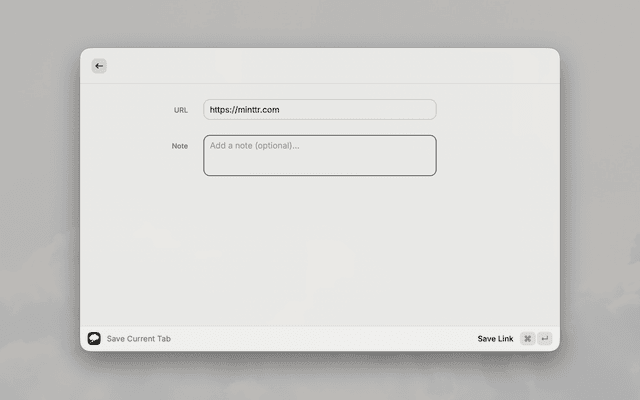
Task: Click the speech bubble extension icon
Action: pos(94,339)
